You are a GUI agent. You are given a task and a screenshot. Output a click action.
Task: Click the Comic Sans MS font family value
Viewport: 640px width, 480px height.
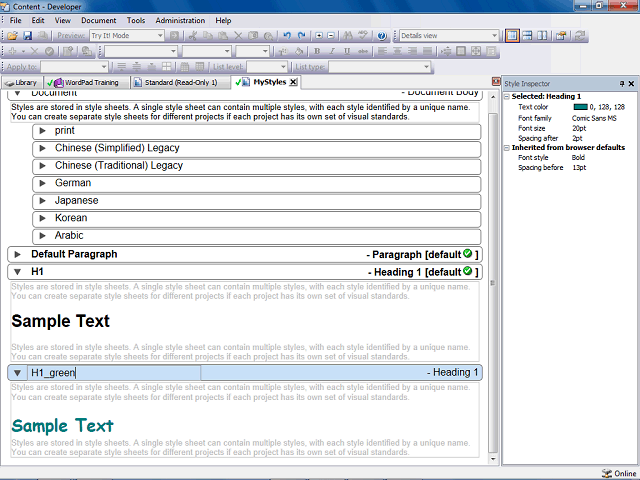pyautogui.click(x=594, y=118)
